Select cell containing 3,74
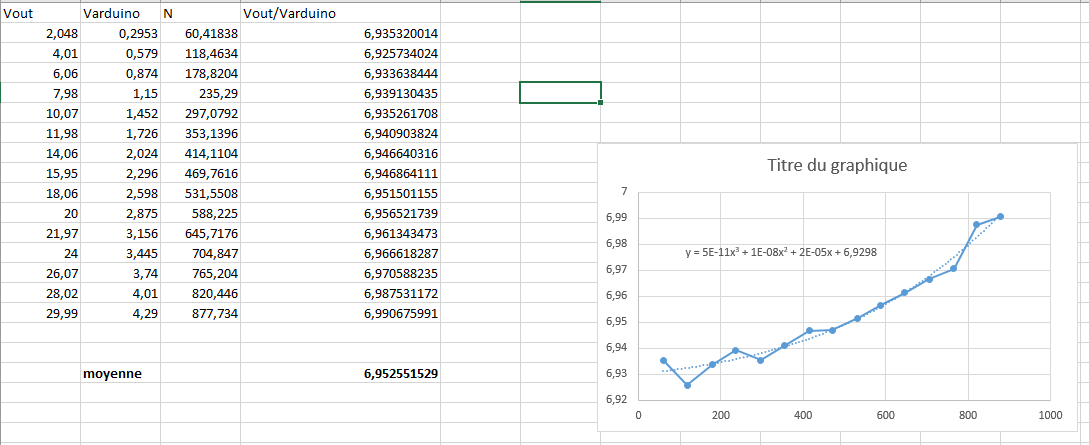1089x445 pixels. tap(120, 274)
